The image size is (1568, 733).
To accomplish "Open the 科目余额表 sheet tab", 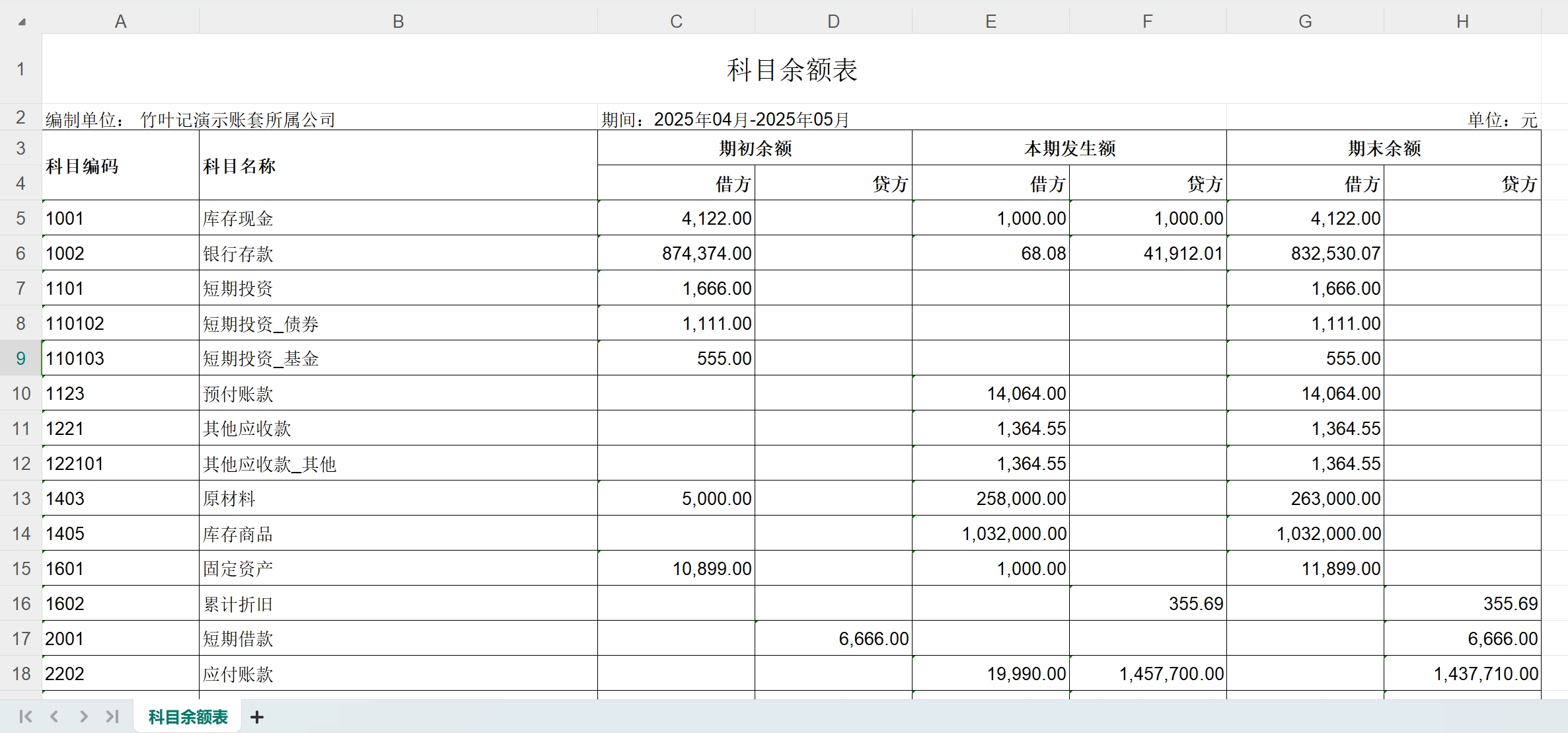I will [188, 717].
